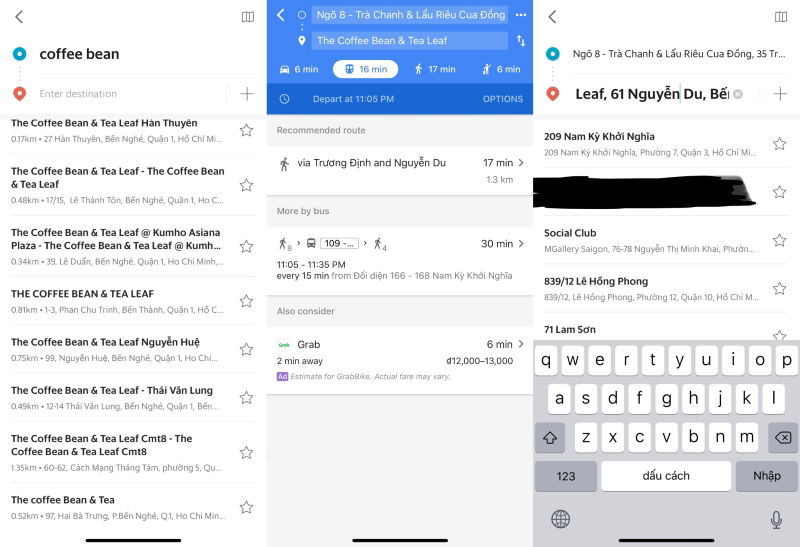Star The Coffee Bean & Tea Leaf Cmt8
800x547 pixels.
coord(246,452)
